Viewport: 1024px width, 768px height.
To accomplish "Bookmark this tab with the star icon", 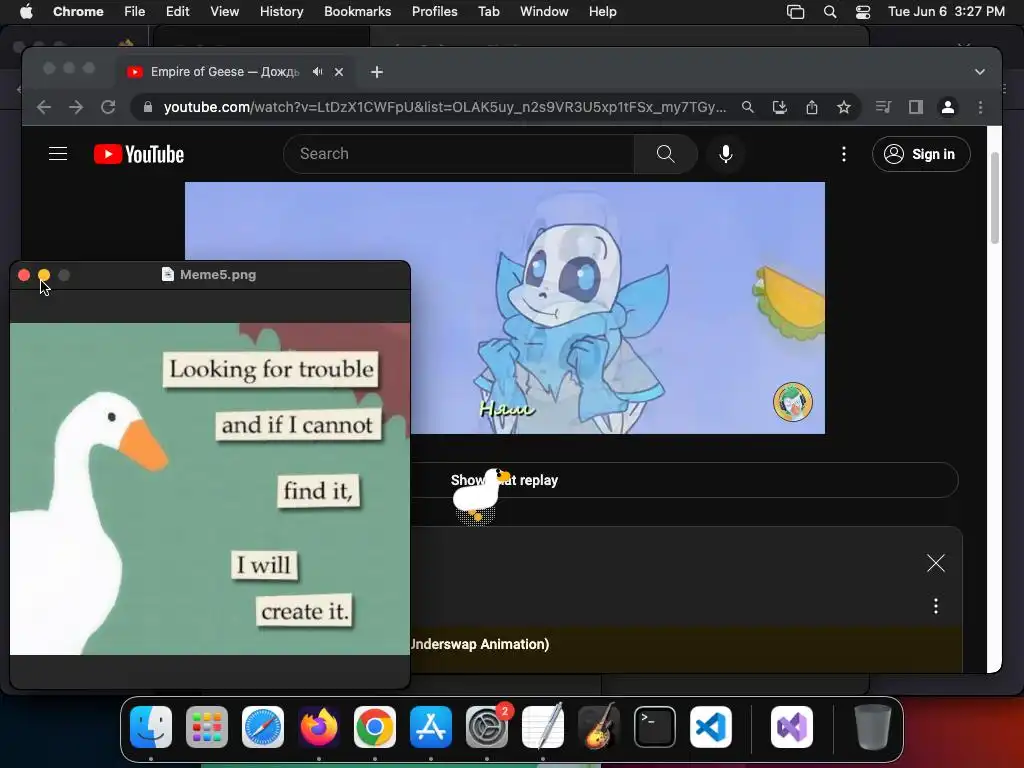I will (x=844, y=107).
